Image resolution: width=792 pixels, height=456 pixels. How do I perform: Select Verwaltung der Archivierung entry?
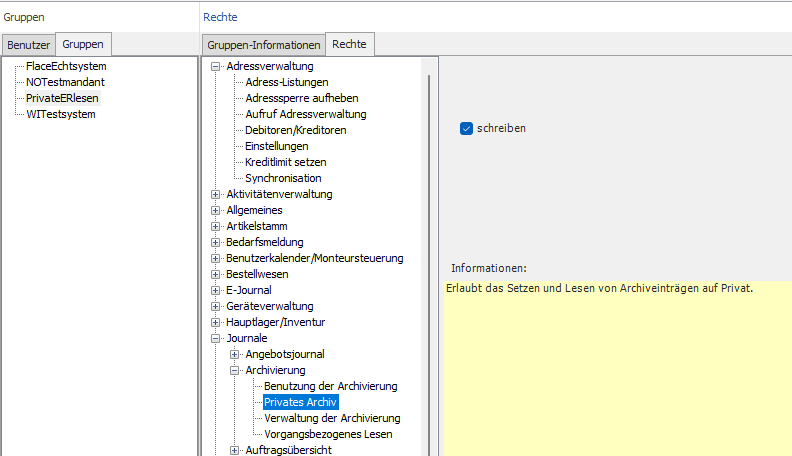(332, 419)
